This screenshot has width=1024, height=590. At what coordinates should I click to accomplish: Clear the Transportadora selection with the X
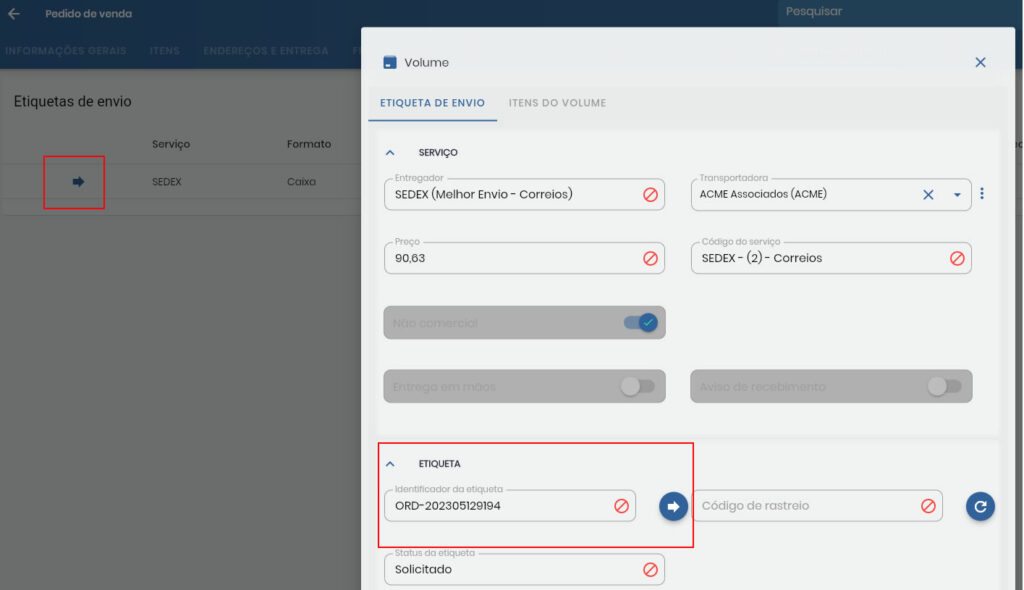[928, 195]
